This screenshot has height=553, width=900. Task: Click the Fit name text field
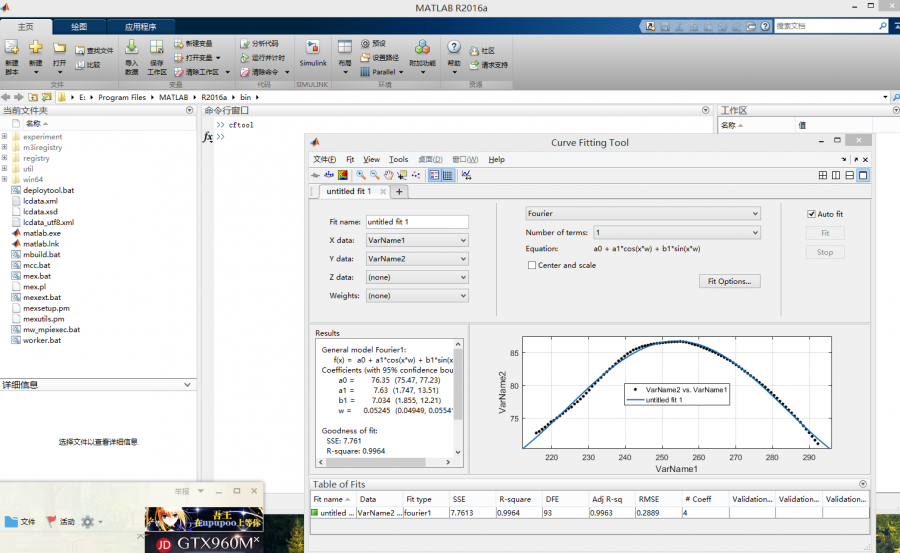(416, 222)
